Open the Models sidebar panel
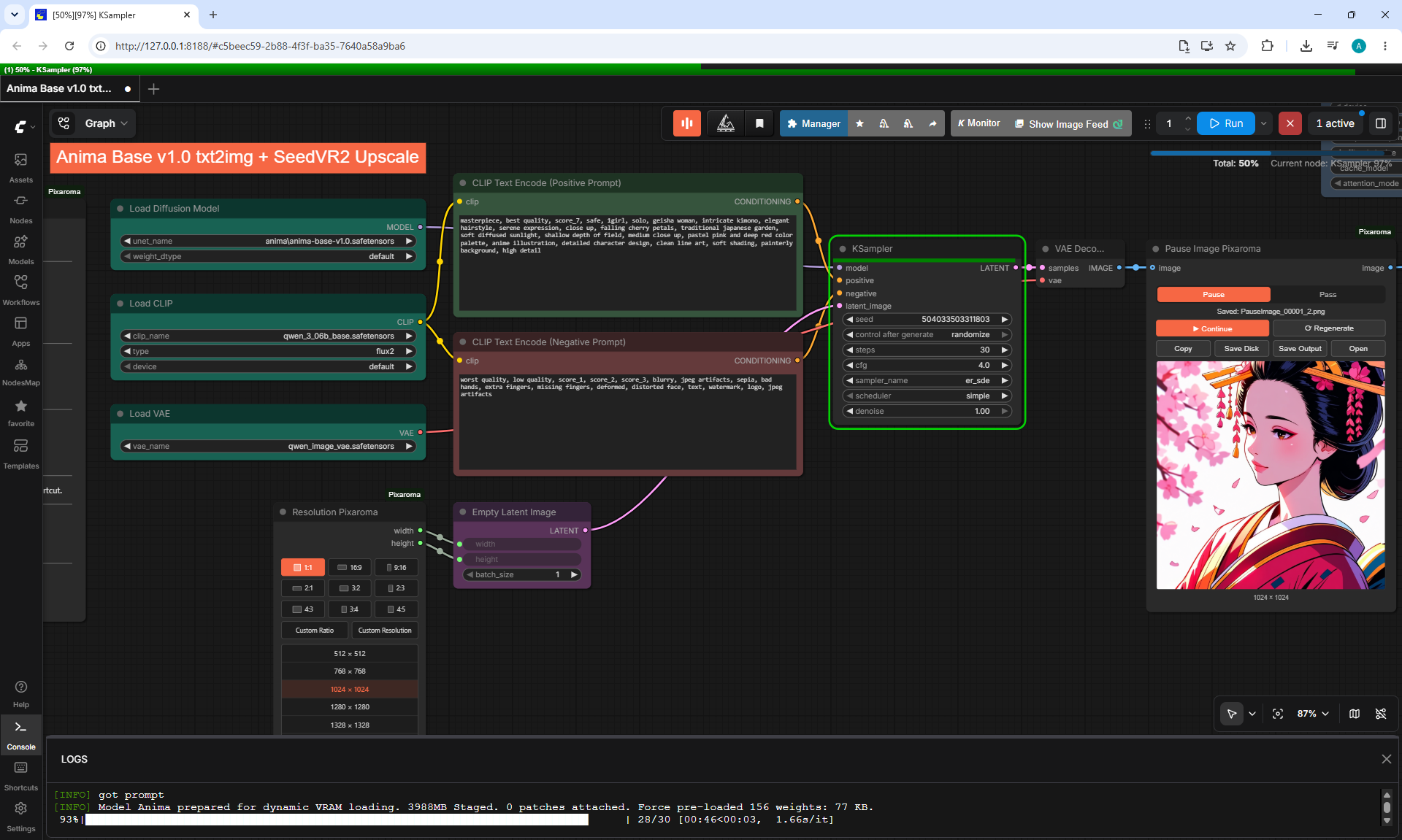The width and height of the screenshot is (1402, 840). click(20, 249)
